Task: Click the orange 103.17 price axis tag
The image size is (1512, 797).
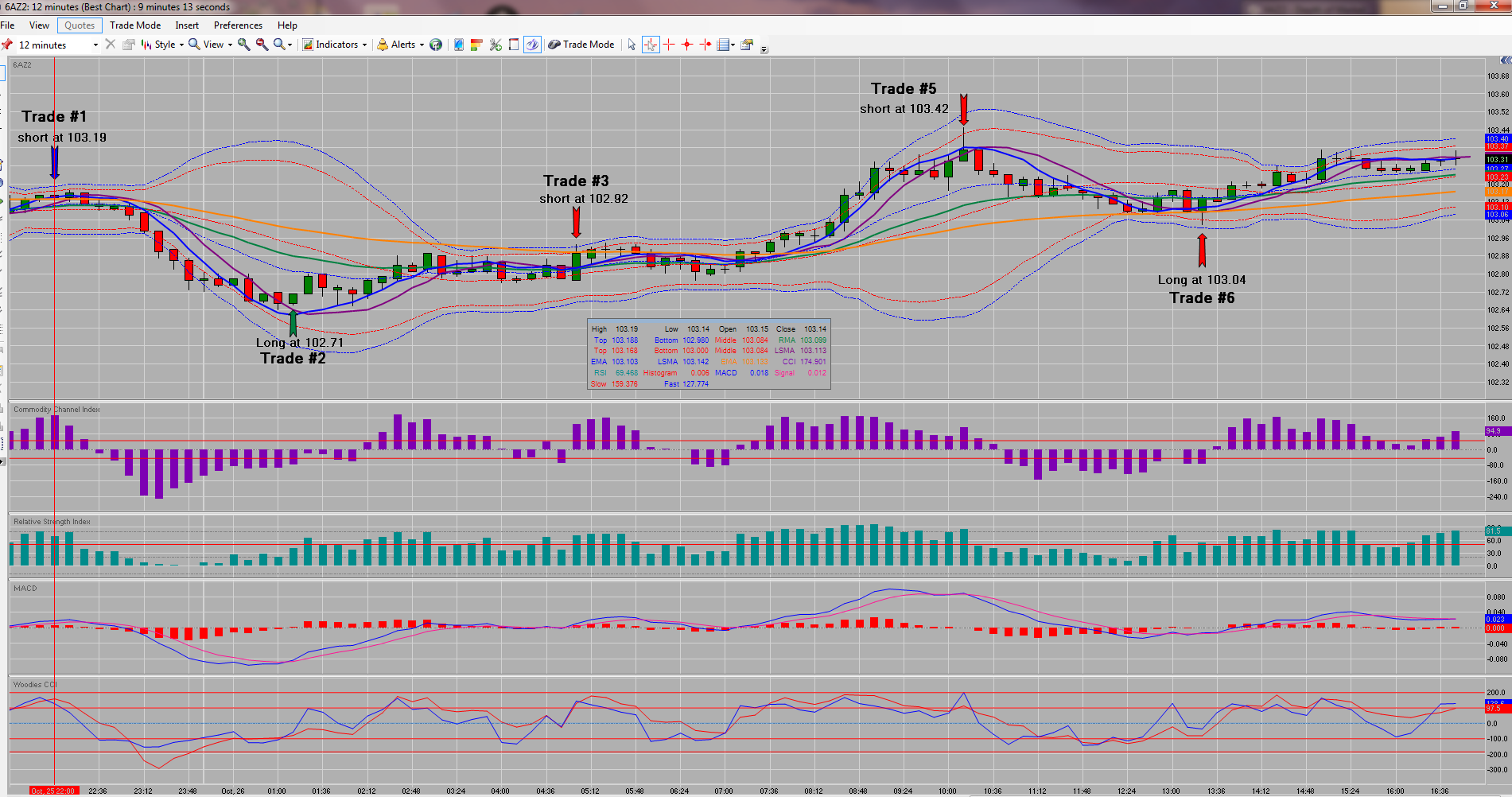Action: pos(1497,192)
